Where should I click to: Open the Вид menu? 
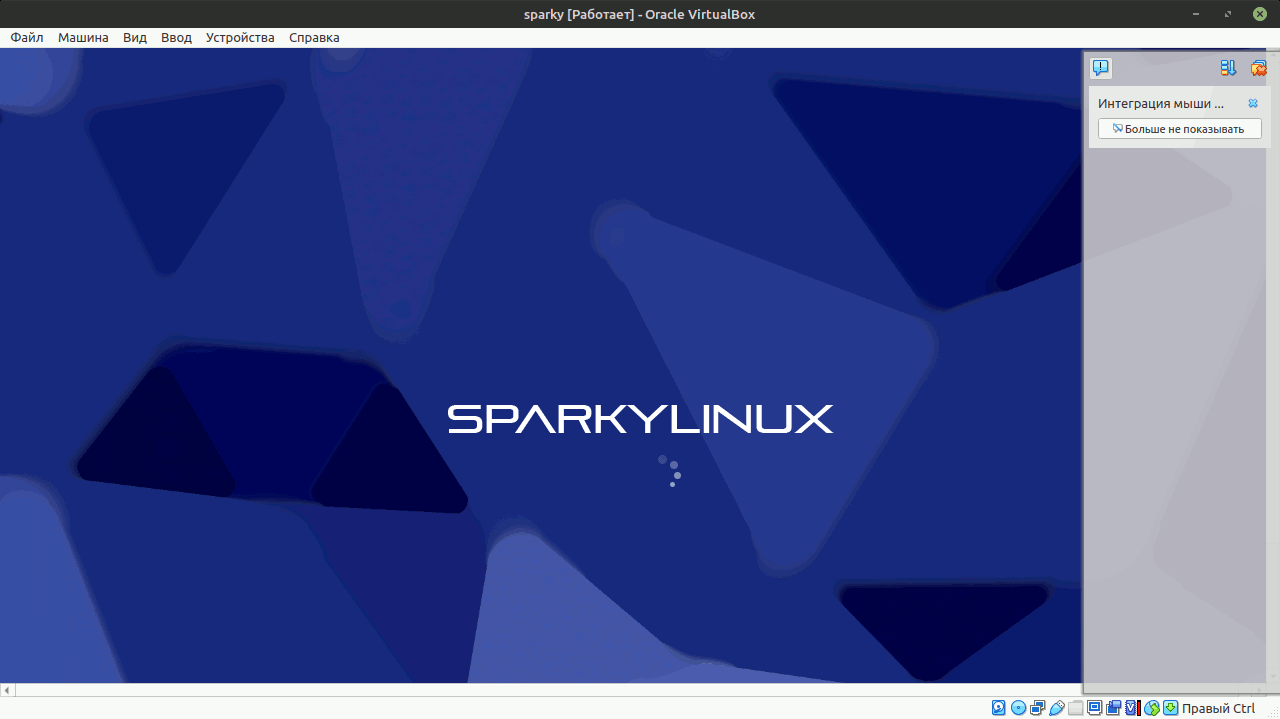click(x=135, y=37)
